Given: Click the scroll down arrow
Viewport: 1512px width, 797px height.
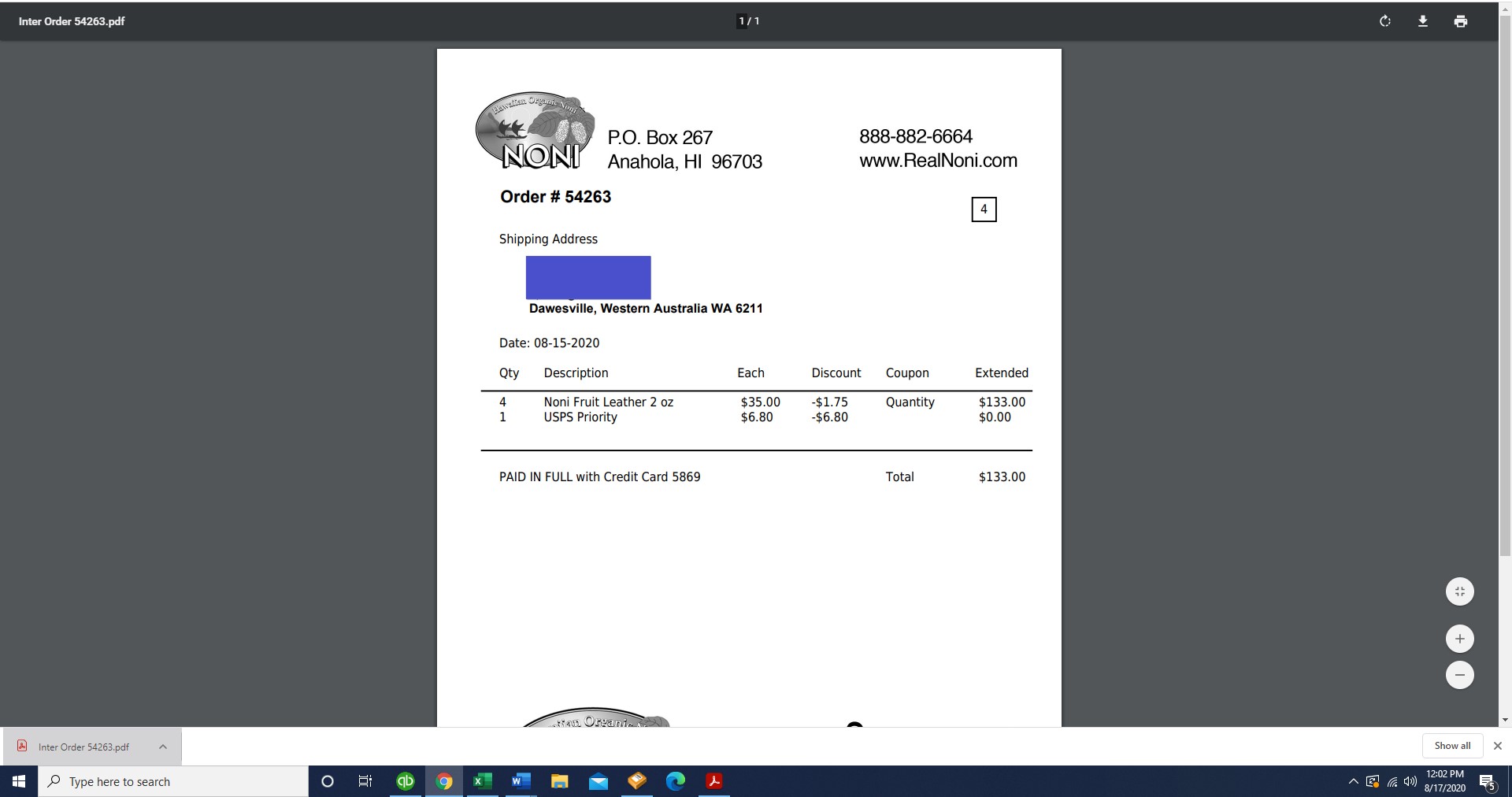Looking at the screenshot, I should point(1505,720).
